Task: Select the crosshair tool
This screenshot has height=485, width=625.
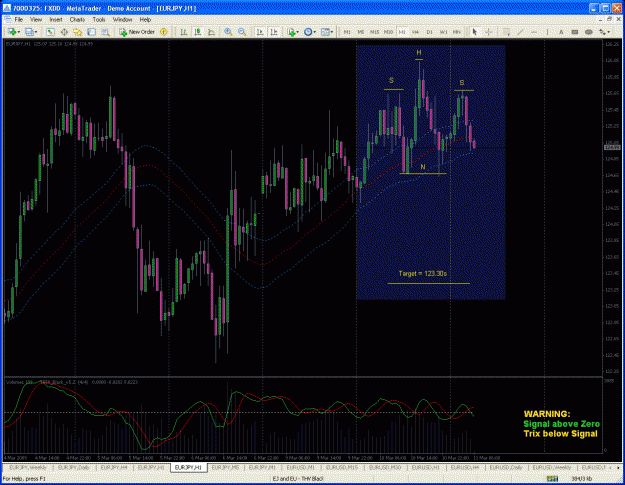Action: 489,32
